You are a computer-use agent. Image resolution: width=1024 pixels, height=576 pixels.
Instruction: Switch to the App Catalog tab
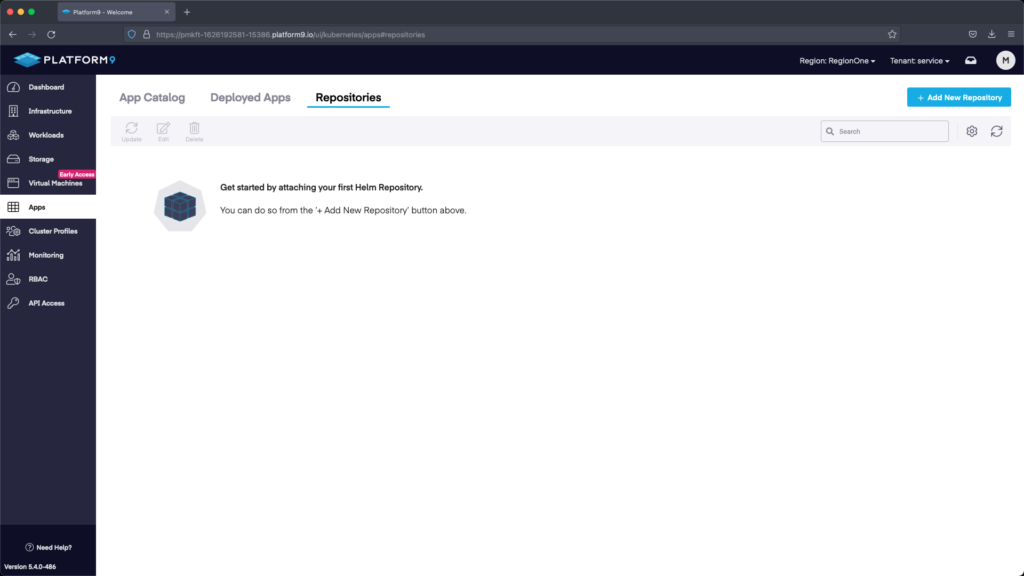pyautogui.click(x=152, y=97)
